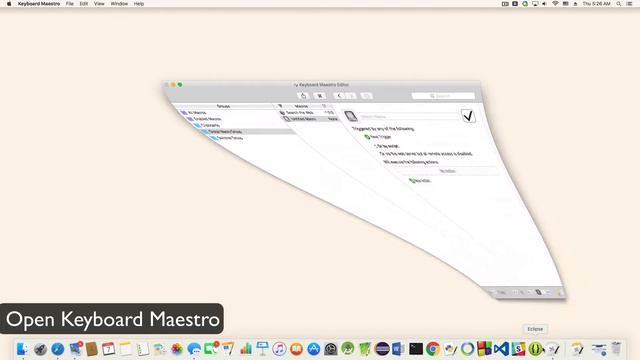This screenshot has height=360, width=640.
Task: Launch the purple striped sphere app icon
Action: pyautogui.click(x=382, y=349)
